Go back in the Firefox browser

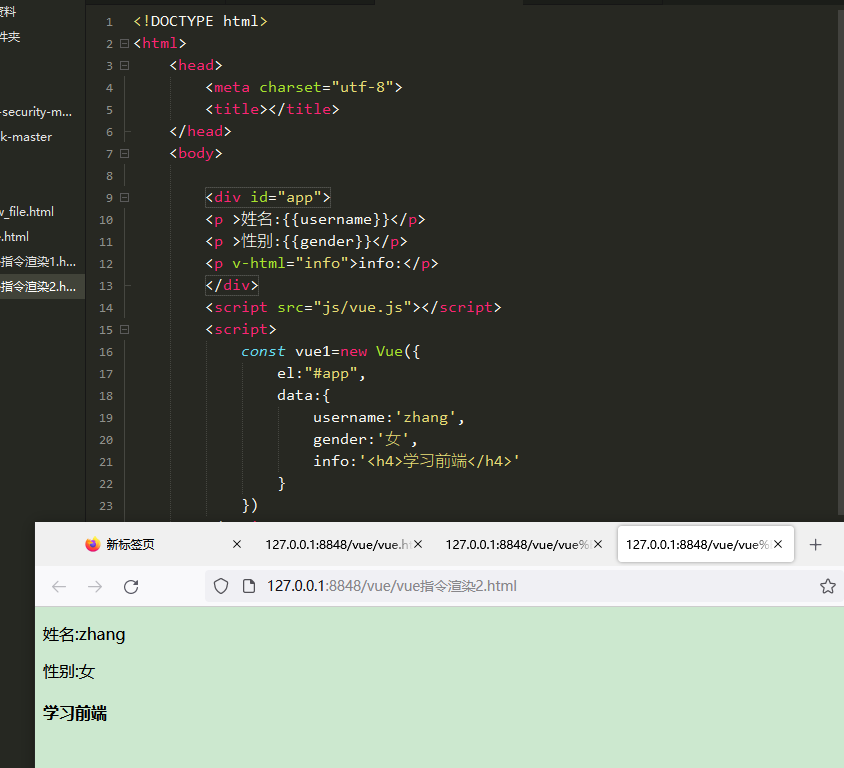point(59,586)
